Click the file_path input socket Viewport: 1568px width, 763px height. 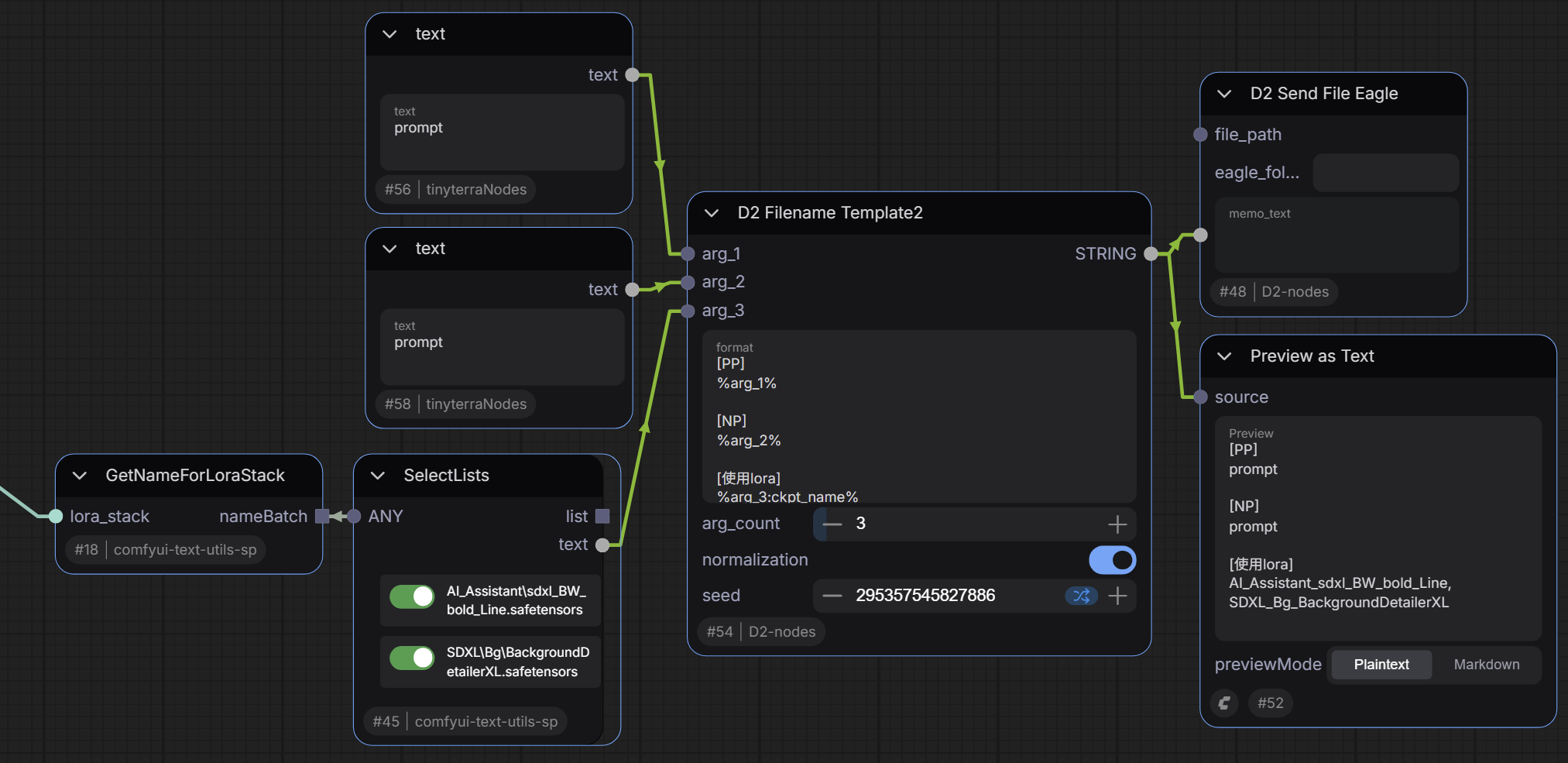coord(1200,135)
